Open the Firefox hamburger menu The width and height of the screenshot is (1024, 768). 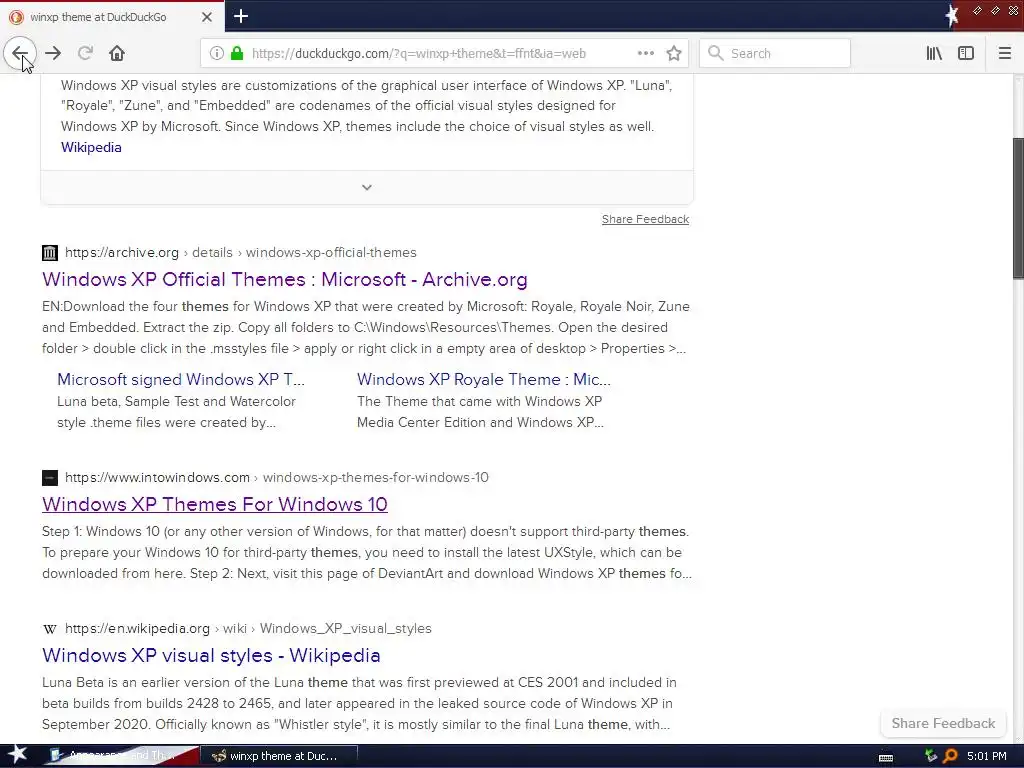pyautogui.click(x=1005, y=53)
